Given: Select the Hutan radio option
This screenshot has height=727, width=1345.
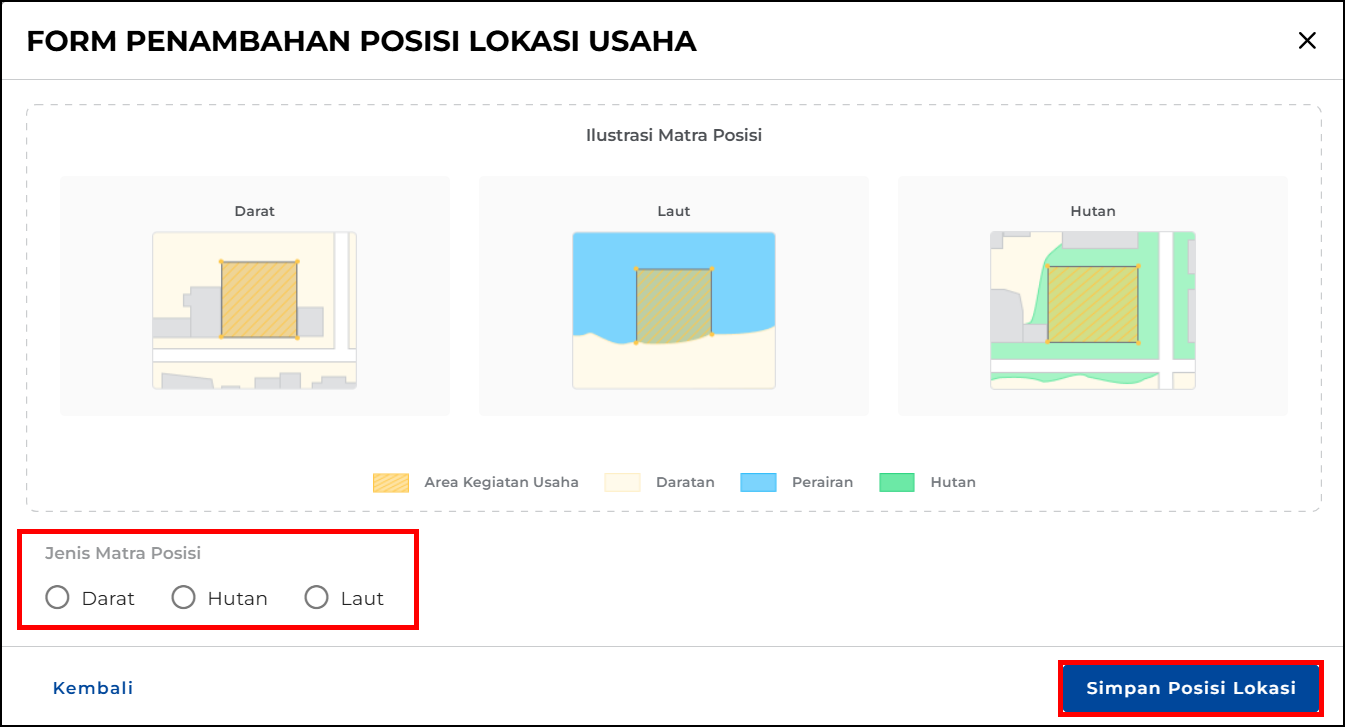Looking at the screenshot, I should 184,598.
